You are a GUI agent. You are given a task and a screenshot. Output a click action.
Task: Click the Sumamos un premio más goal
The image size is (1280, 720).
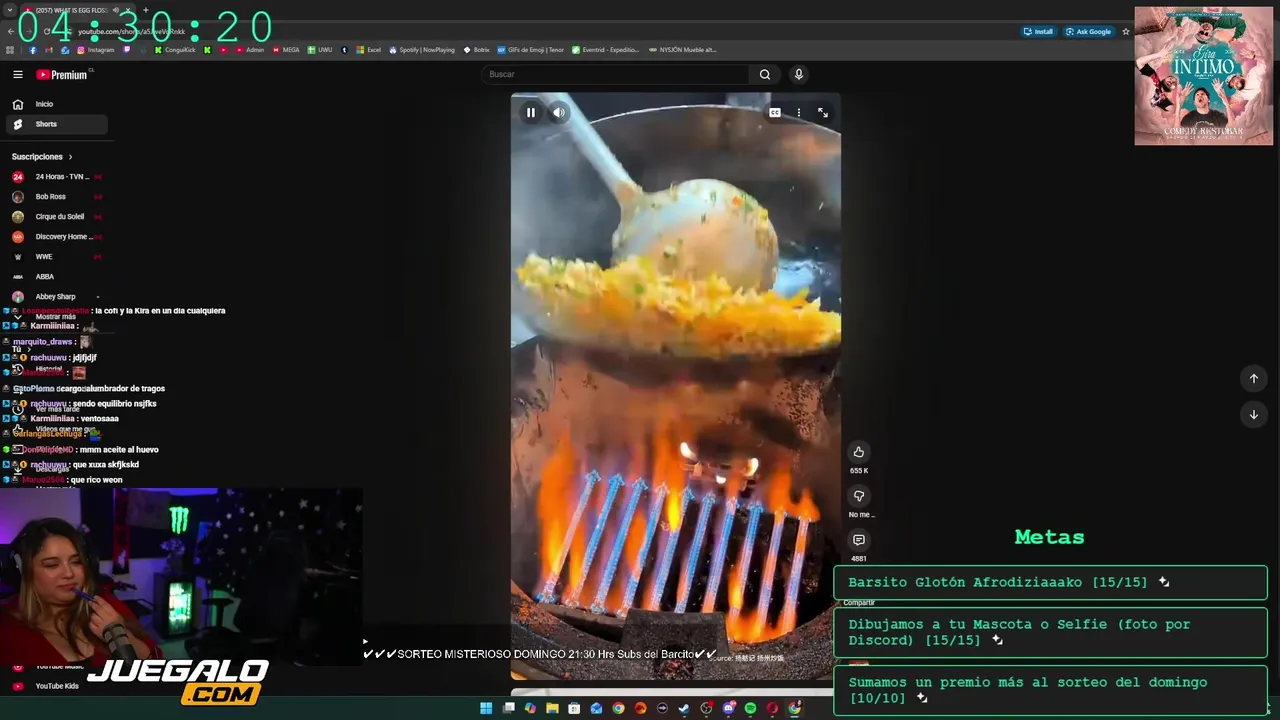1050,690
